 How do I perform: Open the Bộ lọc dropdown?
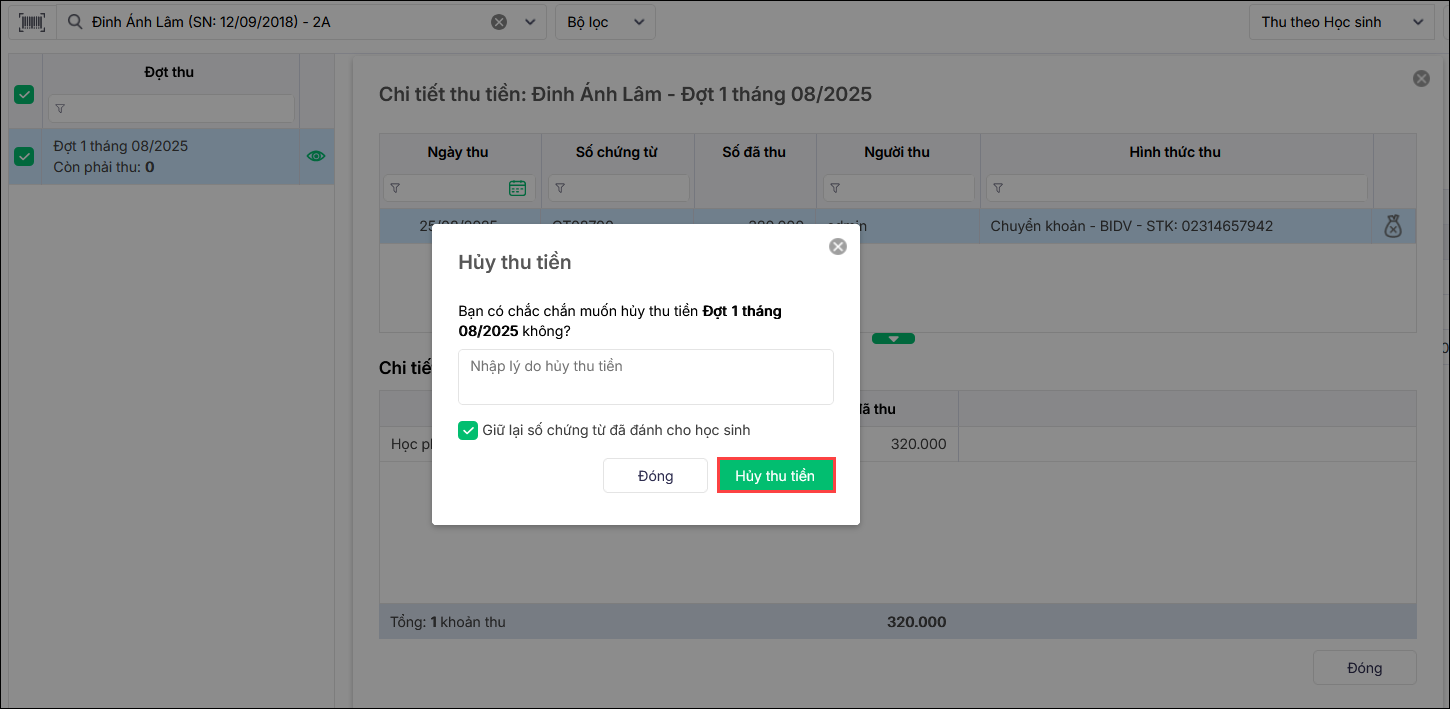pyautogui.click(x=605, y=22)
